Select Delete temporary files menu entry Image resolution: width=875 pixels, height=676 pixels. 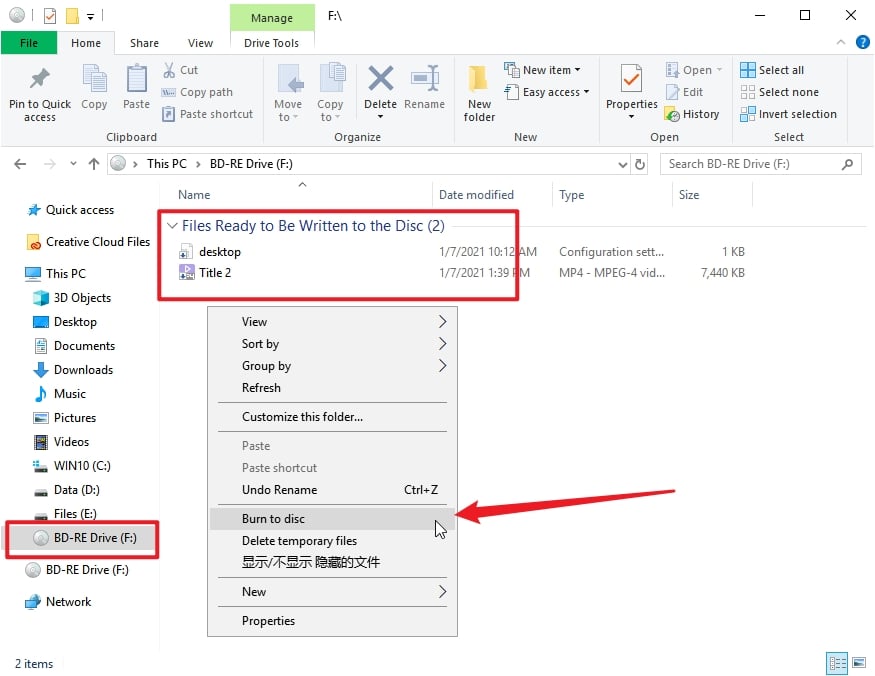point(299,541)
